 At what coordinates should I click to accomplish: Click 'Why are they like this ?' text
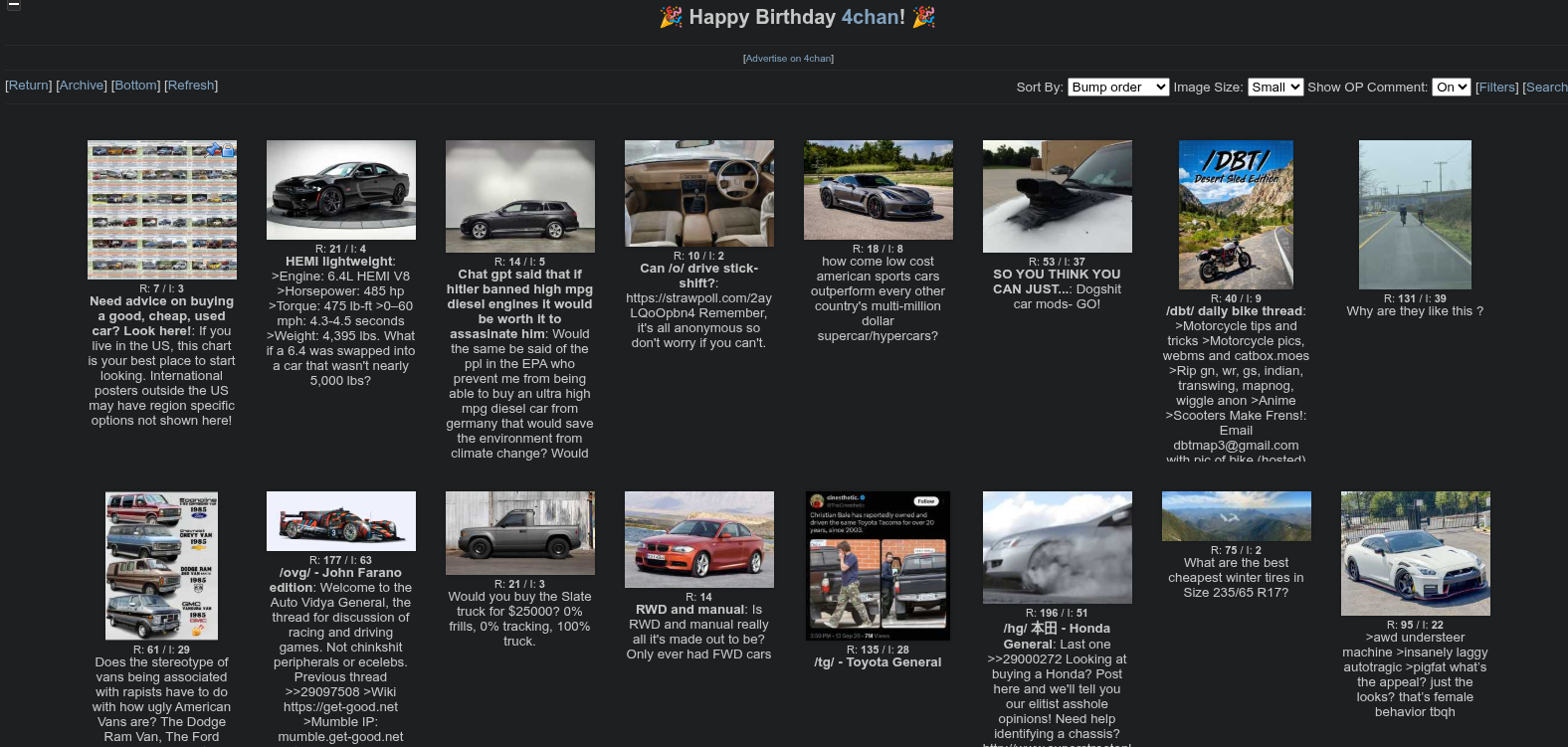1415,311
